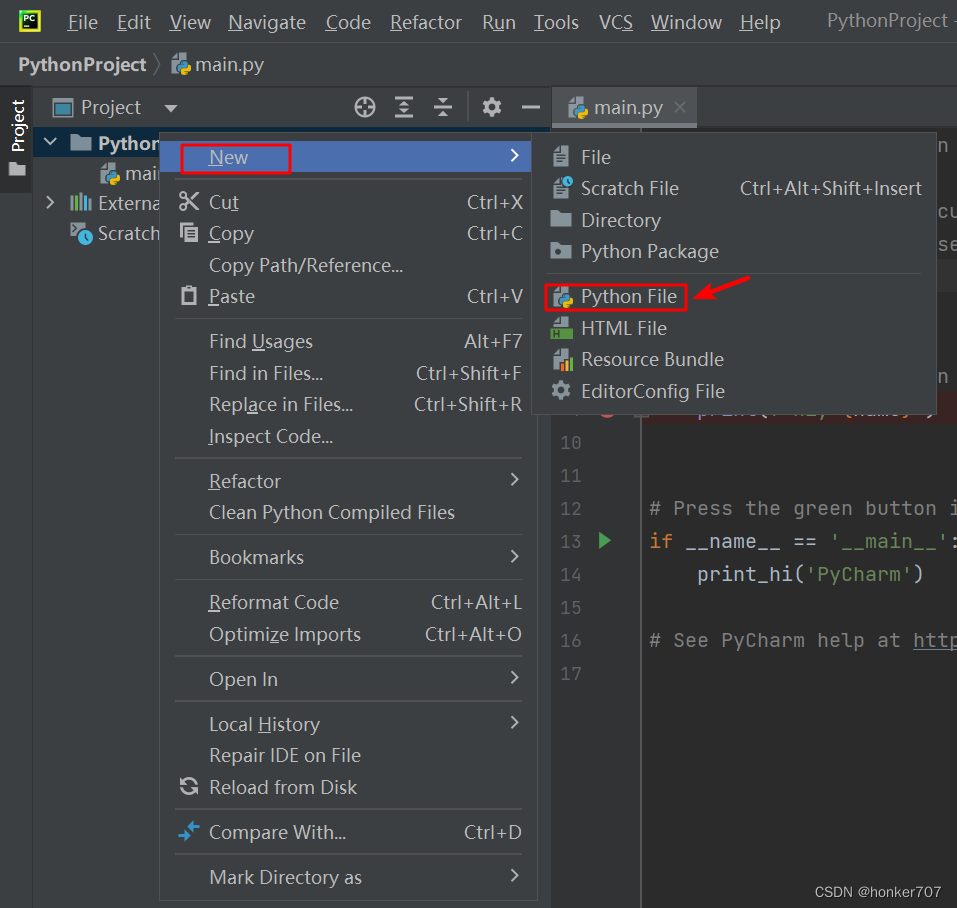Click the print_hi('PyCharm') code line
This screenshot has height=908, width=957.
(810, 574)
